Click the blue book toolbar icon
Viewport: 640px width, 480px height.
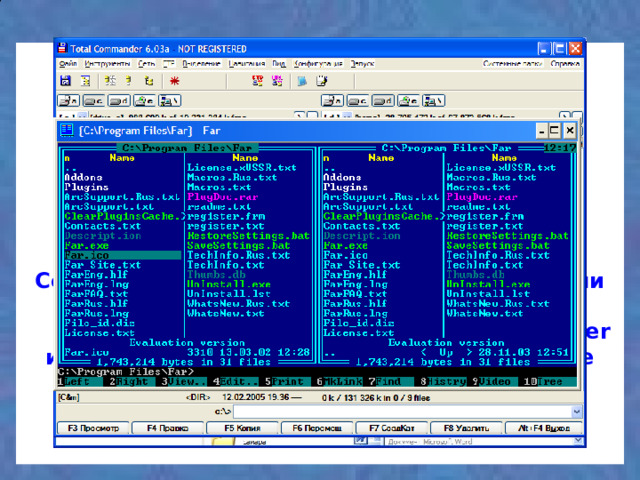pos(302,81)
